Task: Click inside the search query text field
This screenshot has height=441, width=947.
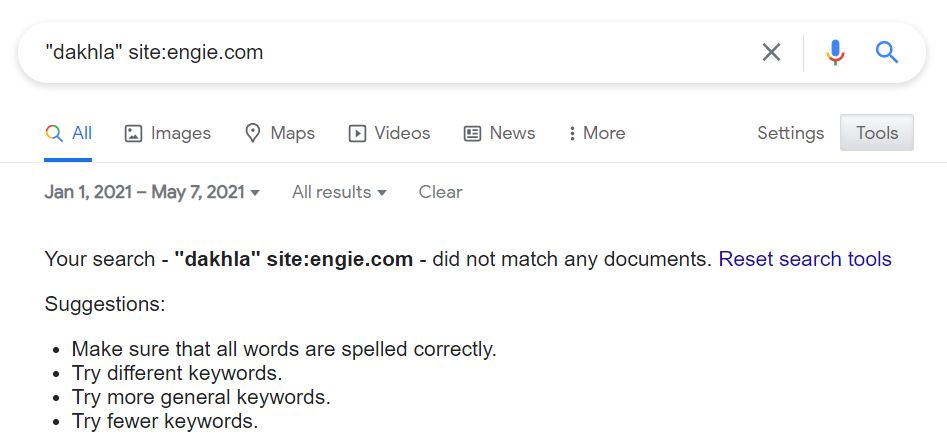Action: [387, 53]
